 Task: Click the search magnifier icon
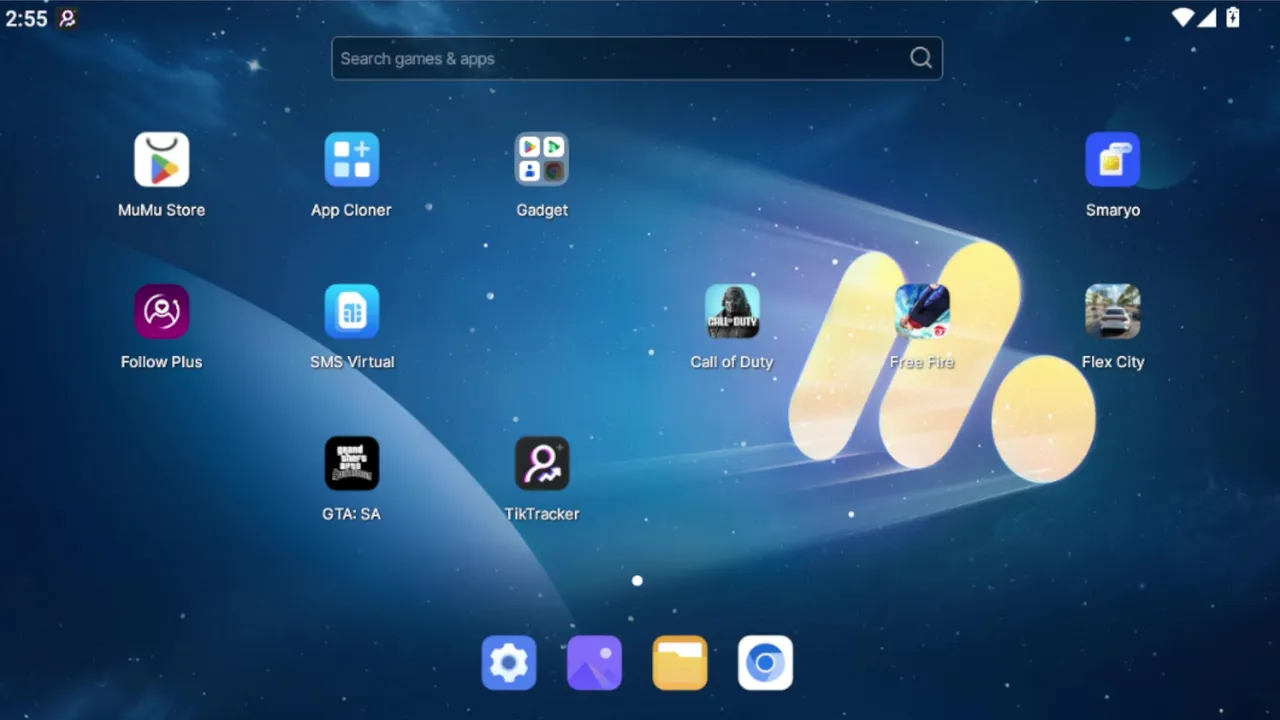[x=921, y=58]
